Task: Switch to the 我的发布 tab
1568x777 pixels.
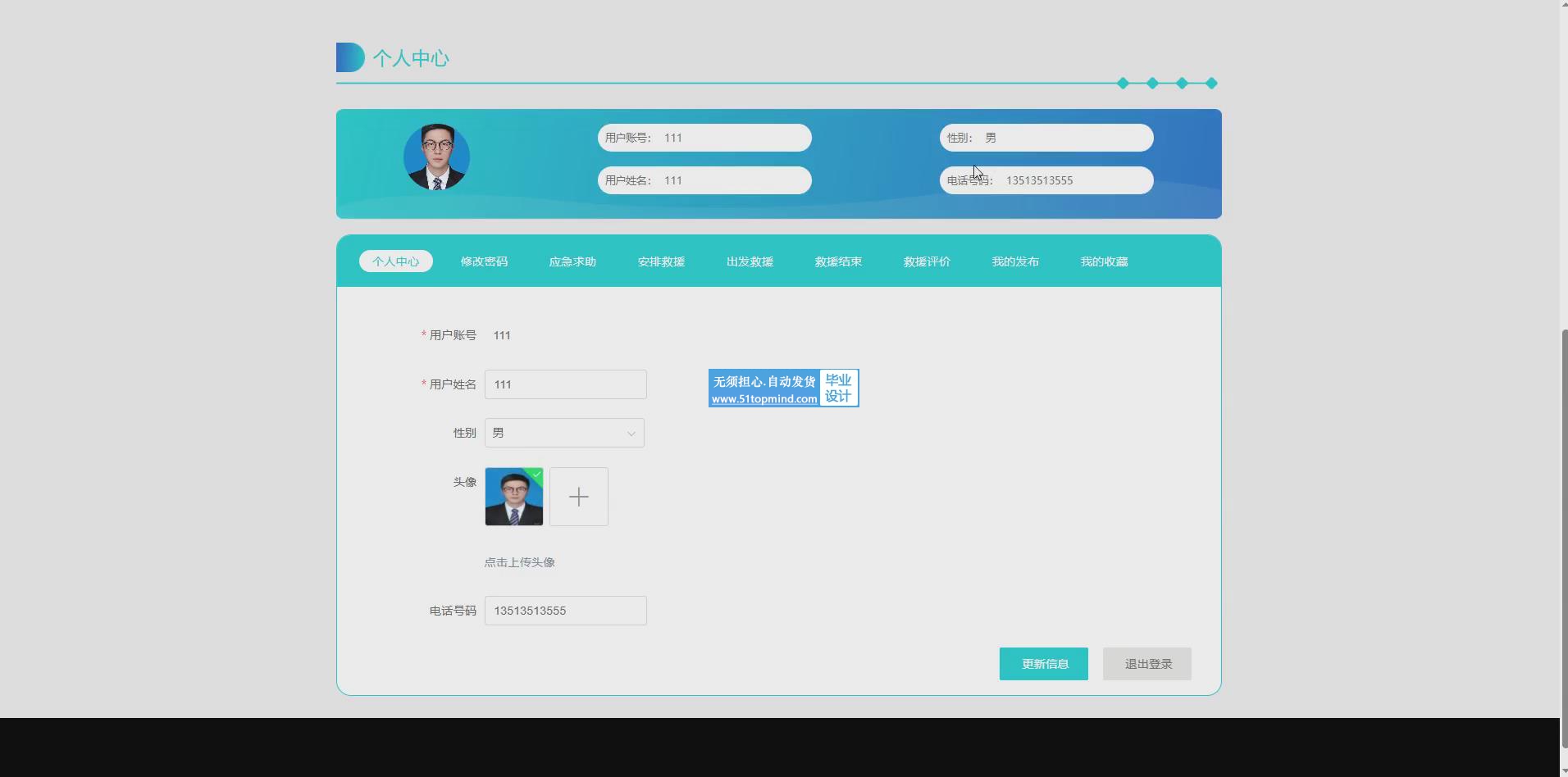Action: (1015, 261)
